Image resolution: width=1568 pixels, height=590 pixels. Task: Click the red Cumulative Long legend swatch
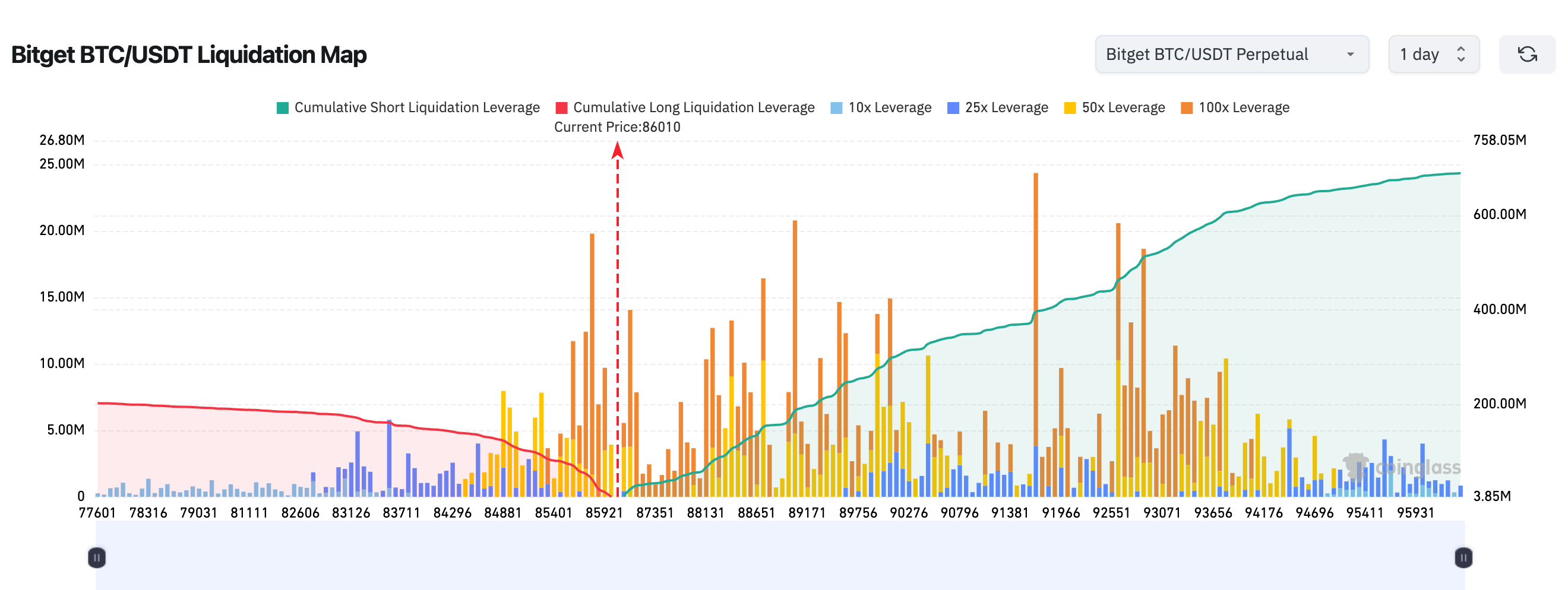[x=563, y=107]
